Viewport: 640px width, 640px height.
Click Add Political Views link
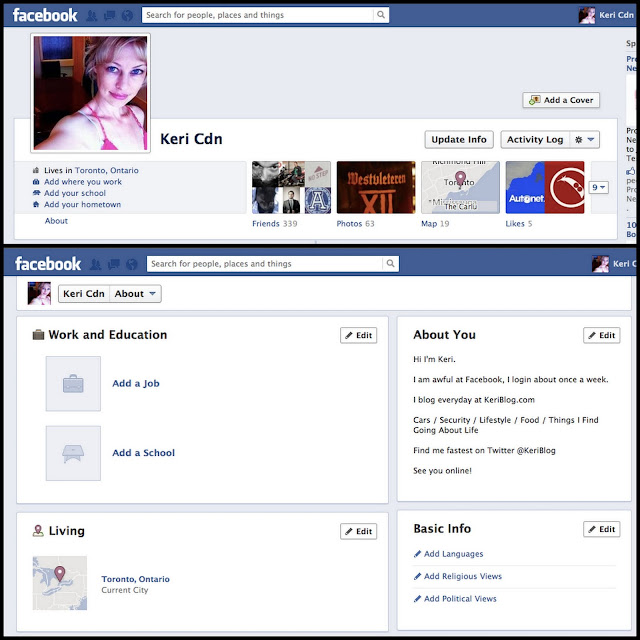coord(460,599)
